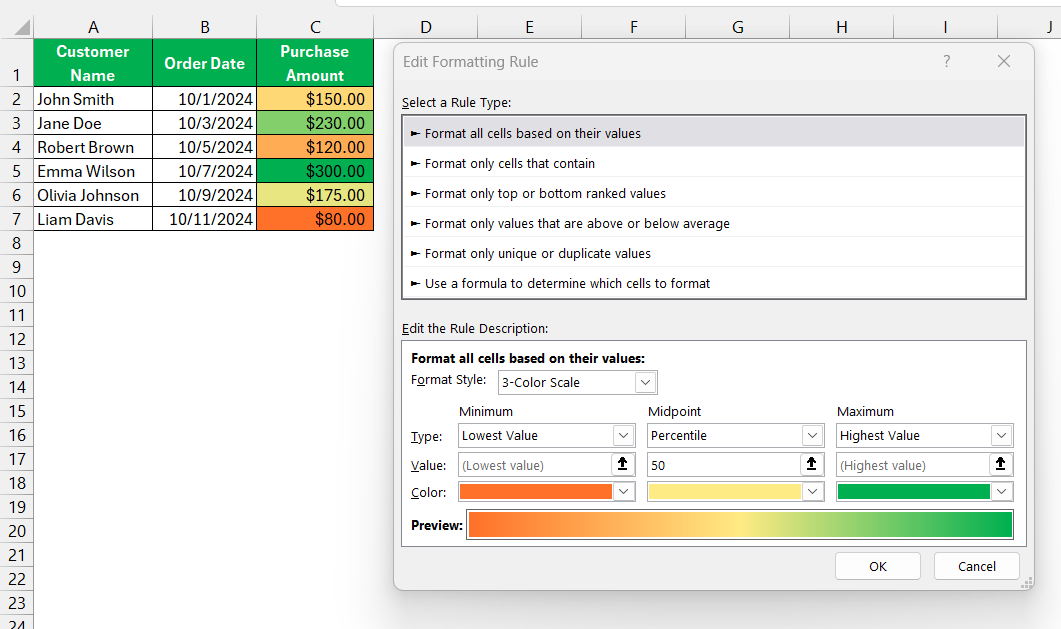Click the date cell 10/11/2024

click(204, 219)
